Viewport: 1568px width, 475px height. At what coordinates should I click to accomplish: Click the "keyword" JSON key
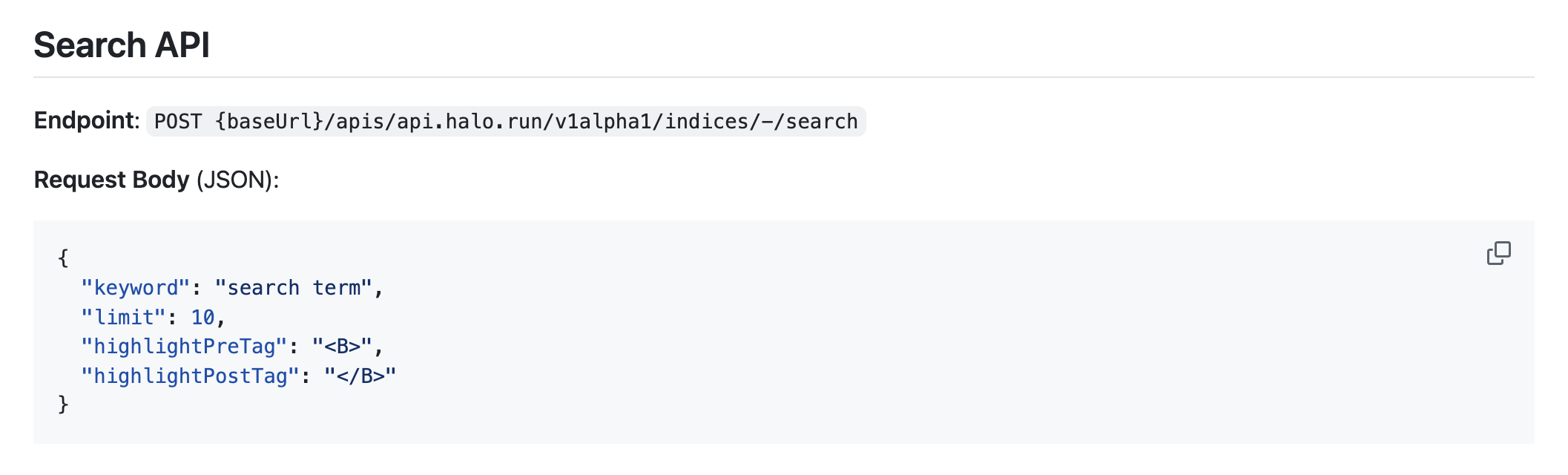tap(136, 288)
